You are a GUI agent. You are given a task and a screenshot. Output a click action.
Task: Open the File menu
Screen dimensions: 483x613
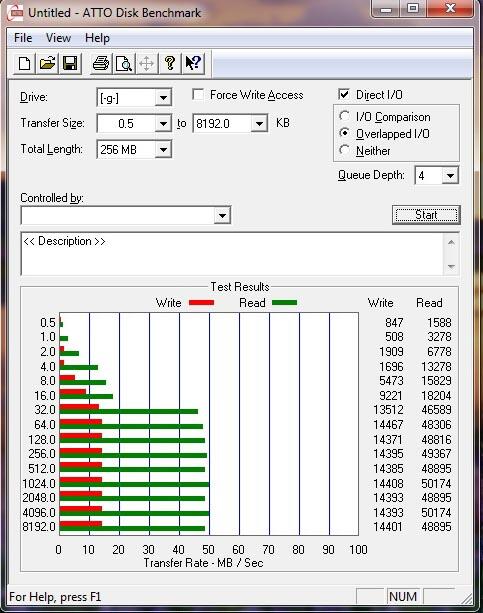point(23,38)
